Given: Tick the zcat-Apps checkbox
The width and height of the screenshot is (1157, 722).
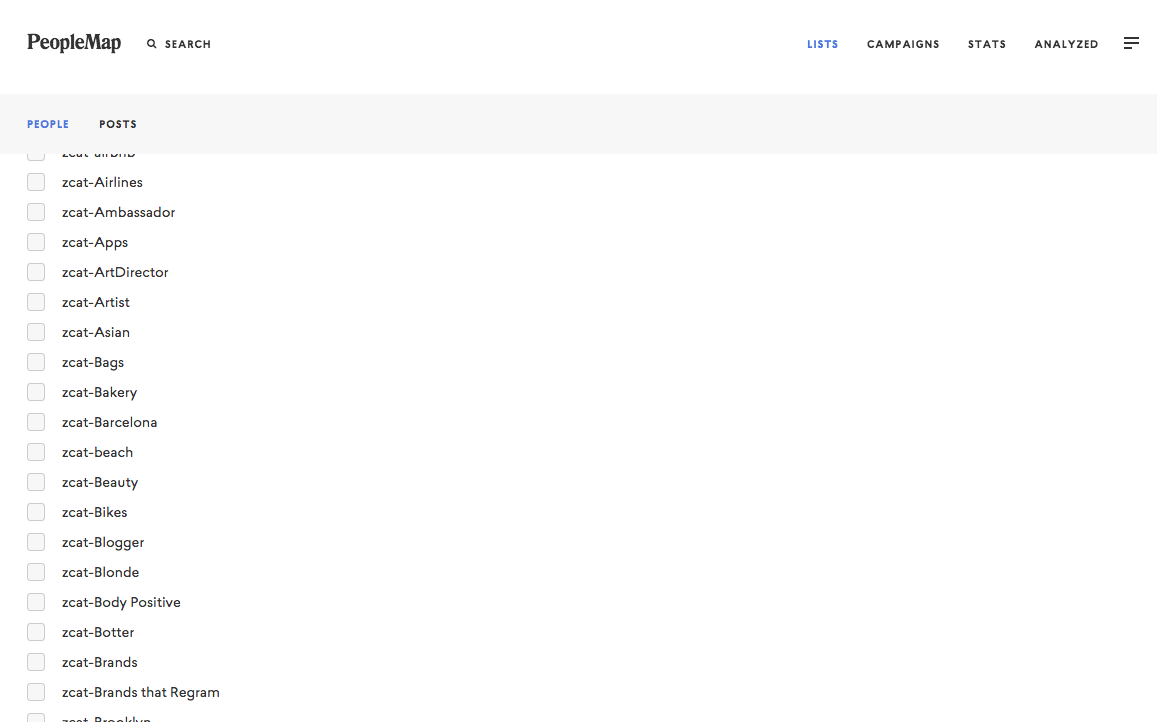Looking at the screenshot, I should [36, 242].
